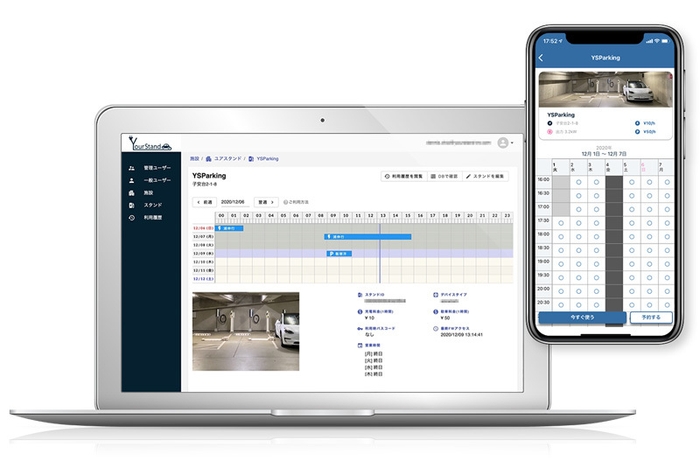Tap the 今すぐ使う button on phone
700x468 pixels.
click(x=581, y=317)
